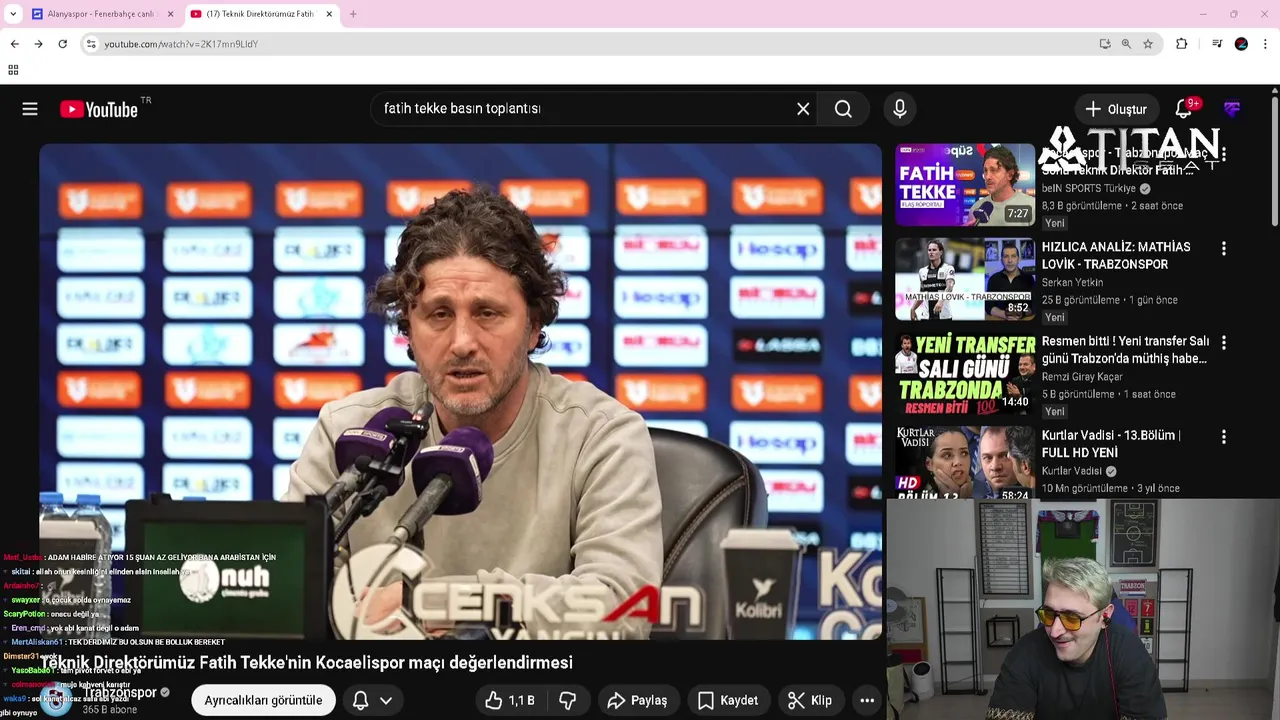Go back in browser history
The height and width of the screenshot is (720, 1280).
point(14,44)
